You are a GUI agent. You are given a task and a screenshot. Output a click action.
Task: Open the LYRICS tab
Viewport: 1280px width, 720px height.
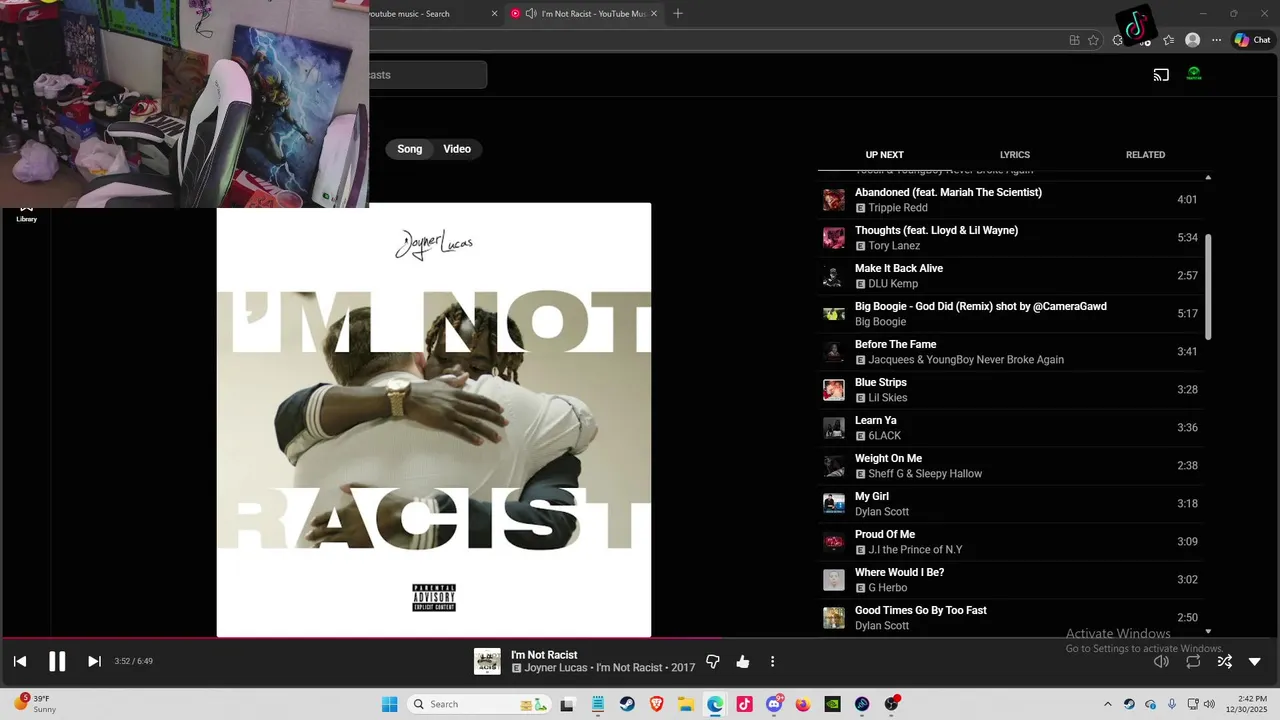click(x=1014, y=155)
